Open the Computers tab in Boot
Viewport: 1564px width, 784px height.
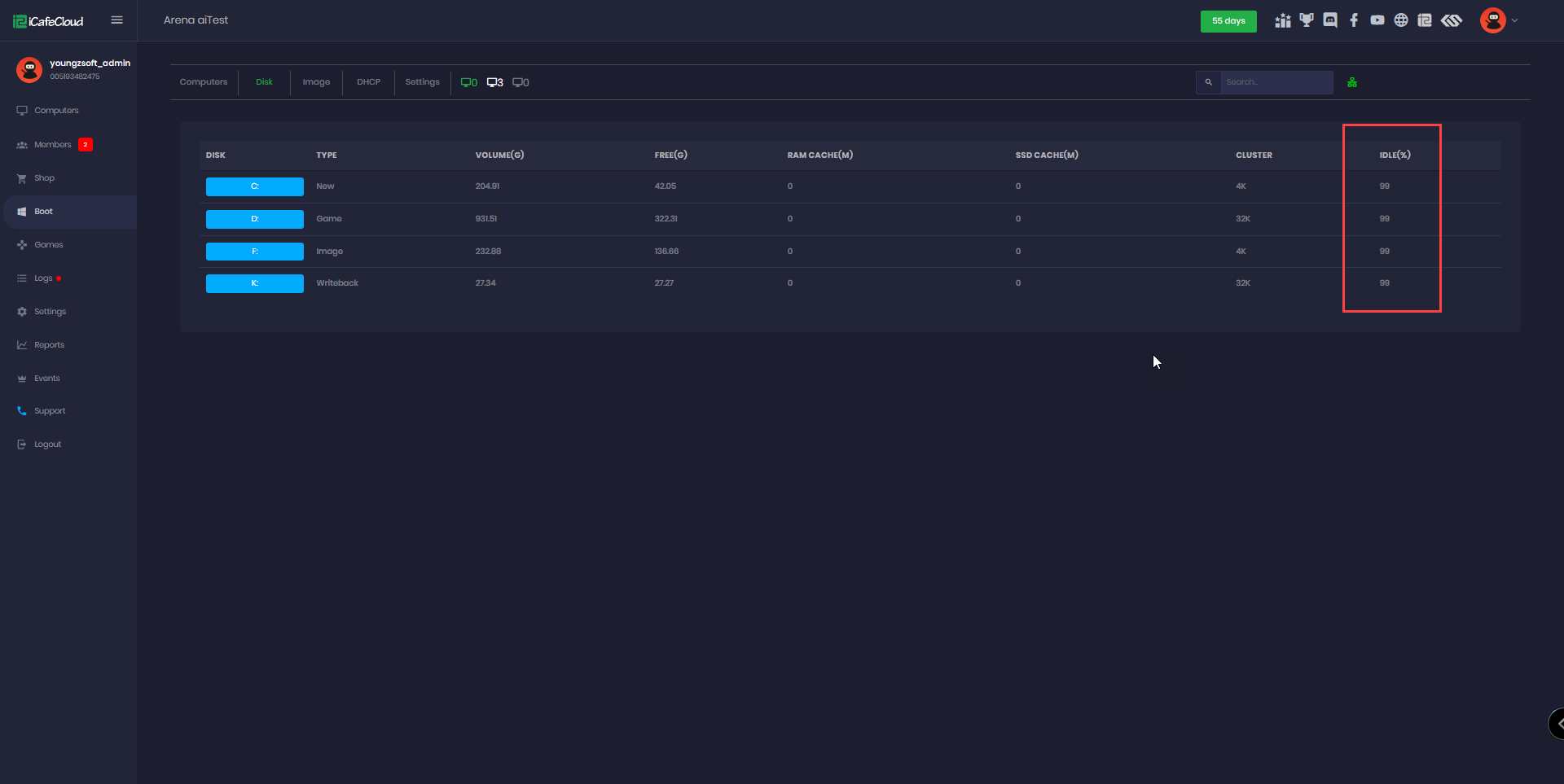click(204, 82)
